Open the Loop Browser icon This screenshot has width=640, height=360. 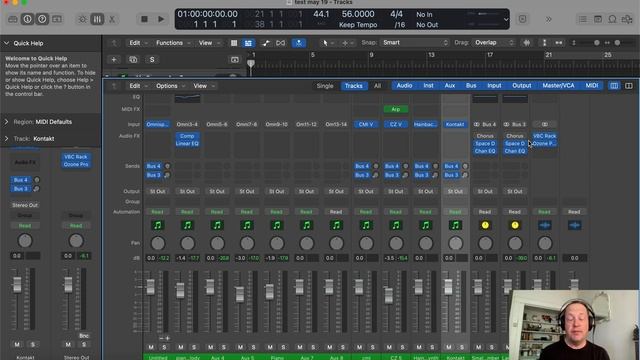click(612, 19)
